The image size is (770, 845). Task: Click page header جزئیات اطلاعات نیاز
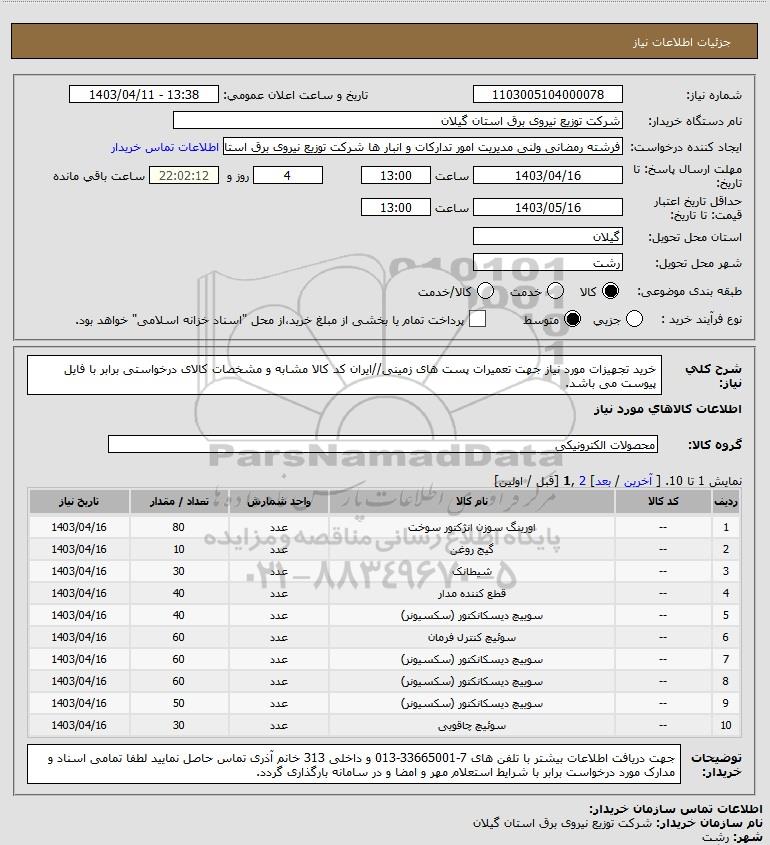[682, 42]
